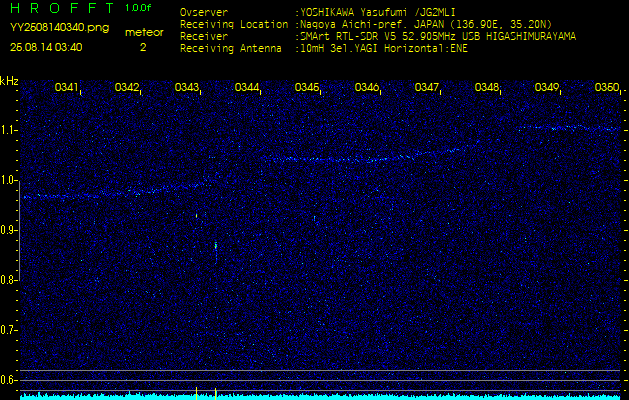Click the yellow bottom marker before the 0343 tick
629x400 pixels.
click(196, 393)
